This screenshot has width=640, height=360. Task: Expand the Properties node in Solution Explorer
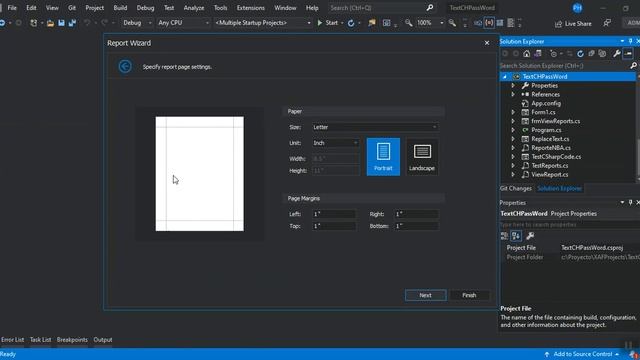click(513, 85)
